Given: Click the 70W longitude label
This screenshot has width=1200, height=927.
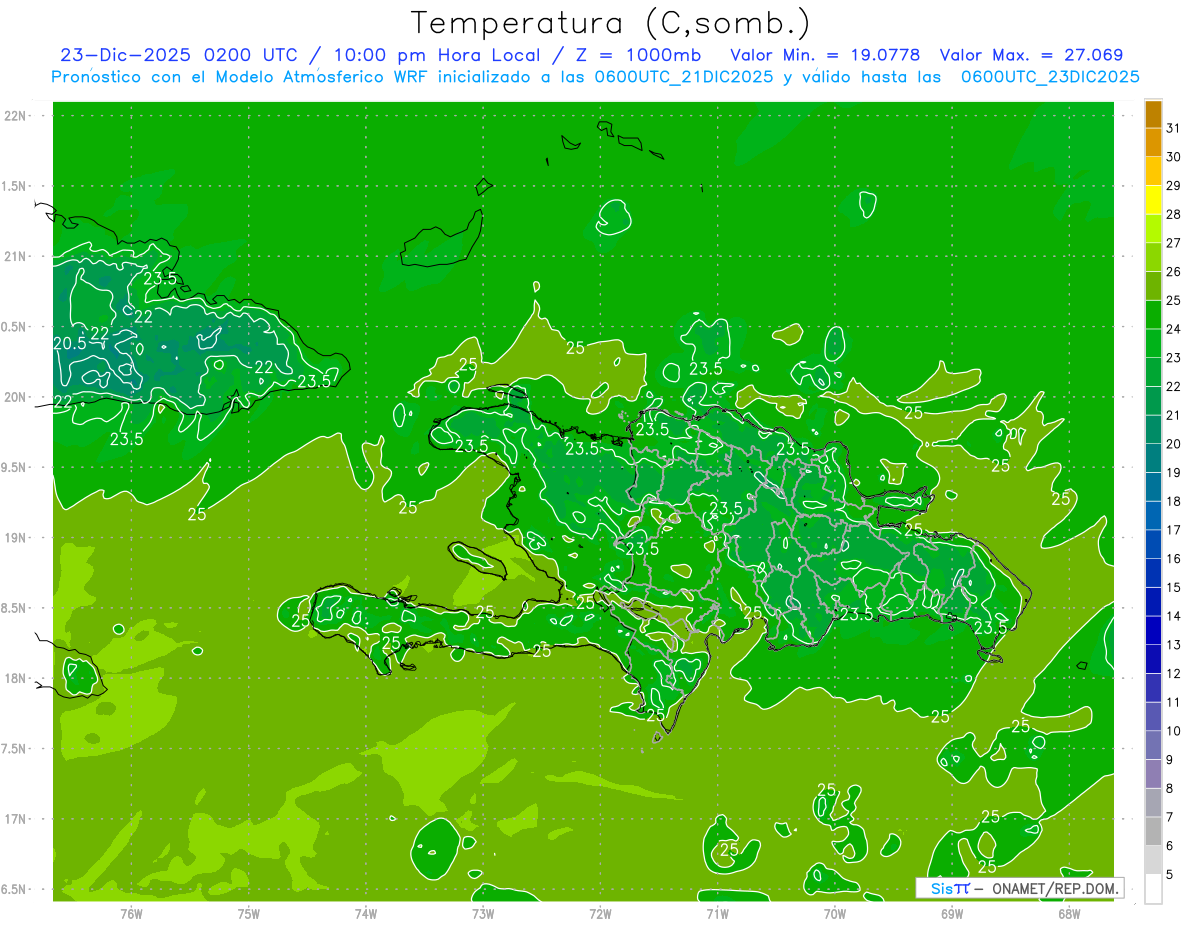Looking at the screenshot, I should tap(835, 914).
